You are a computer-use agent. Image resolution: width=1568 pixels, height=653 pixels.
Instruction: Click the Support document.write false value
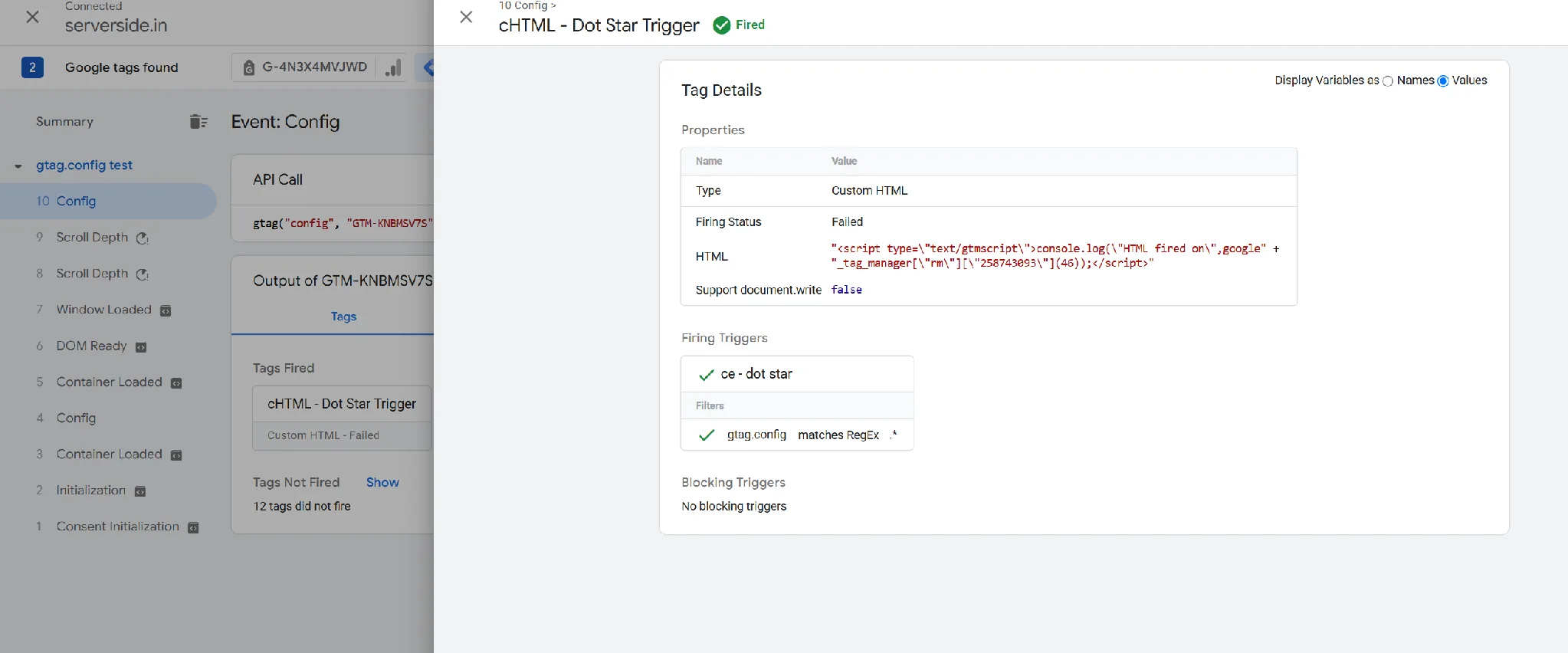(x=847, y=290)
